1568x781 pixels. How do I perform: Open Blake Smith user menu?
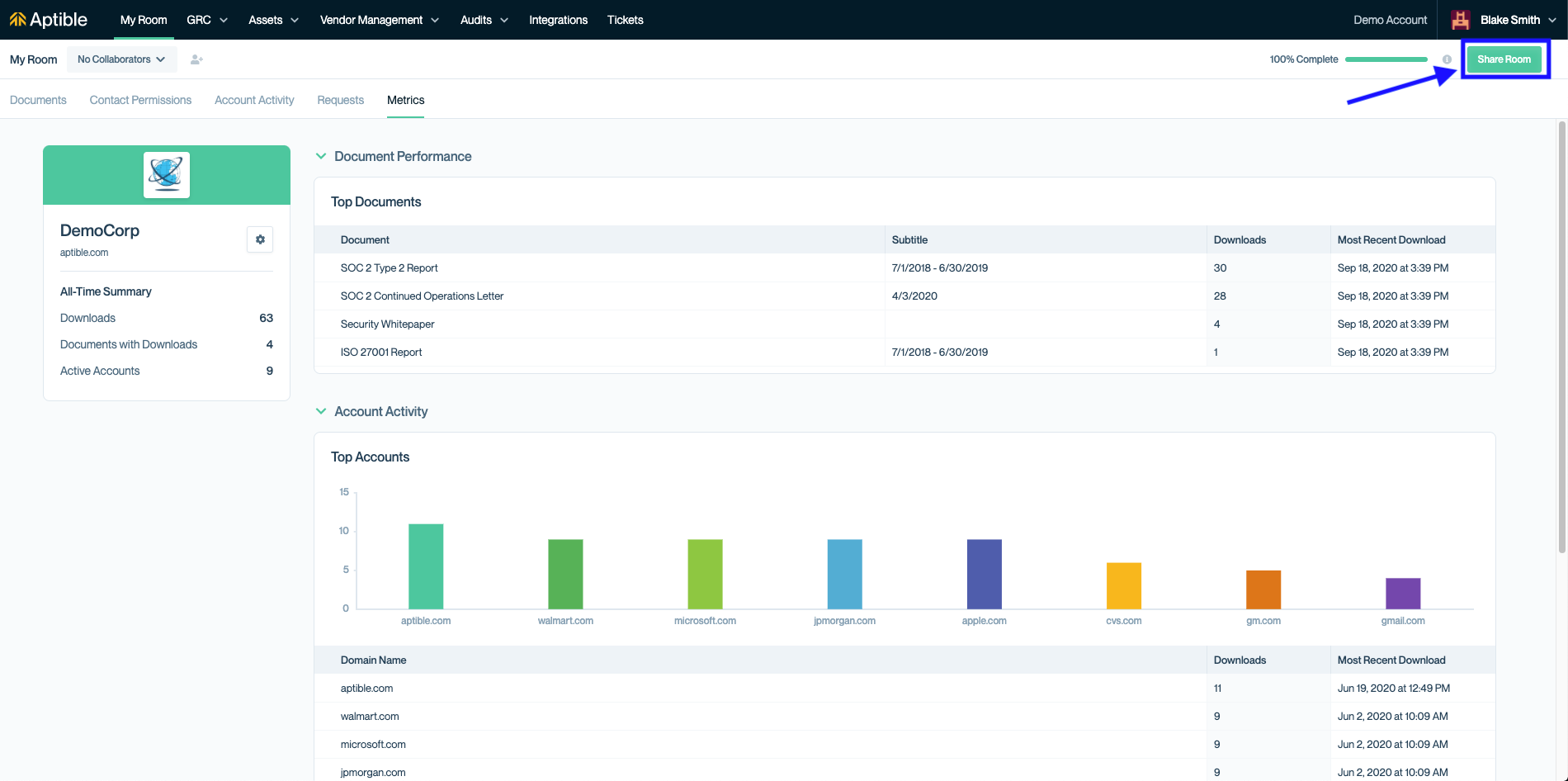1518,20
